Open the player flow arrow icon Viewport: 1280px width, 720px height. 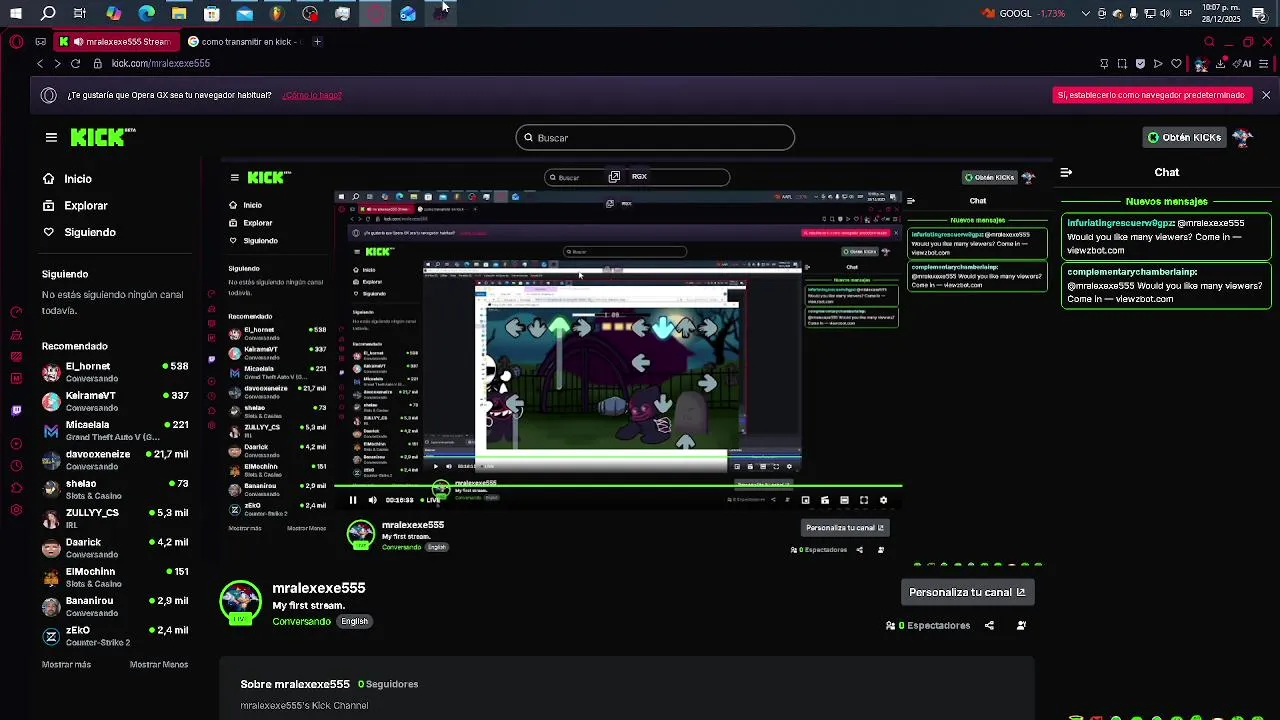(x=1158, y=63)
